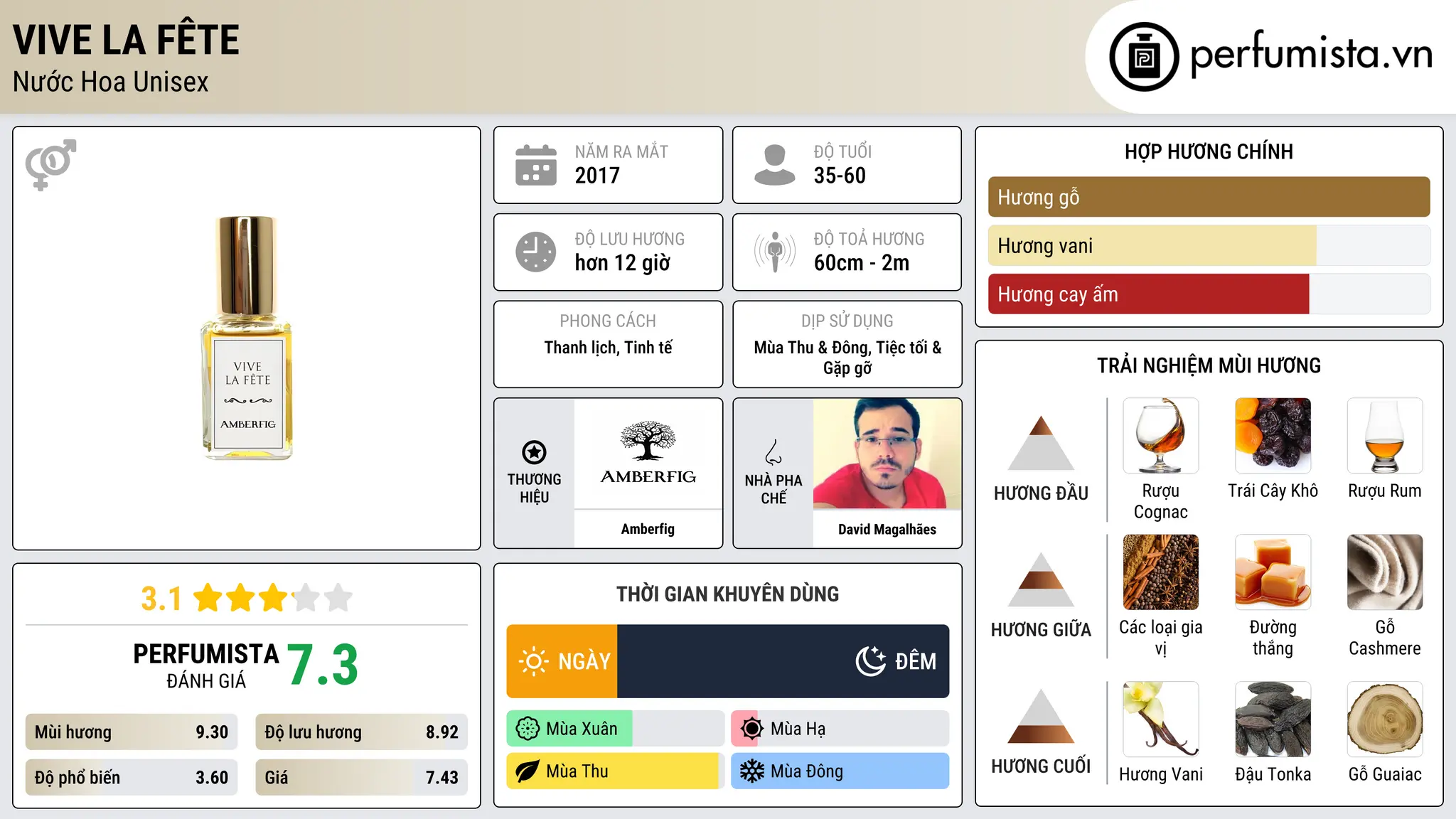Click the Mùi hương 9.30 score row
Viewport: 1456px width, 819px height.
pos(132,732)
